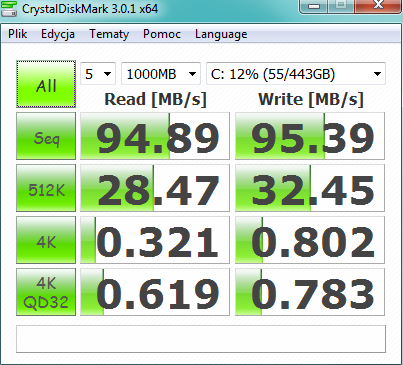
Task: Open the drive selector C: 12% dropdown
Action: (296, 74)
